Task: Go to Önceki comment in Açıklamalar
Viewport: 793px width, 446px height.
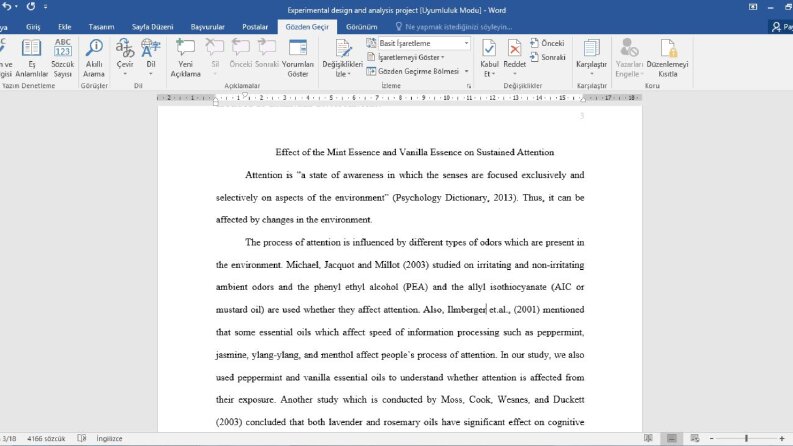Action: 241,54
